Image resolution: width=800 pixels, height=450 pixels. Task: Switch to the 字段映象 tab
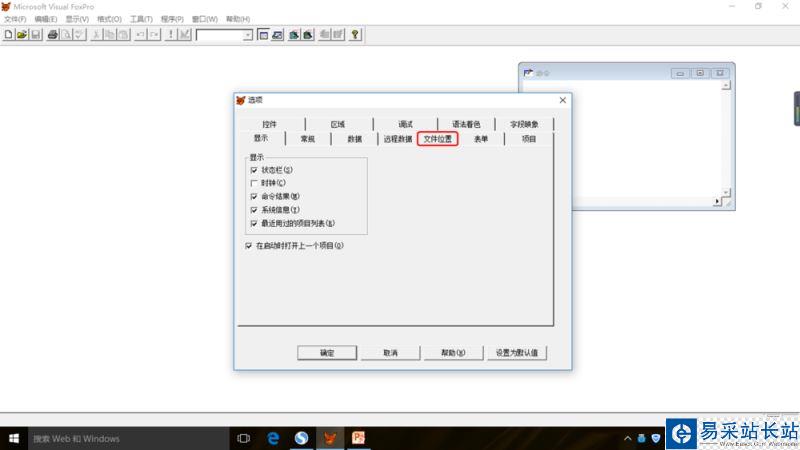pyautogui.click(x=524, y=124)
